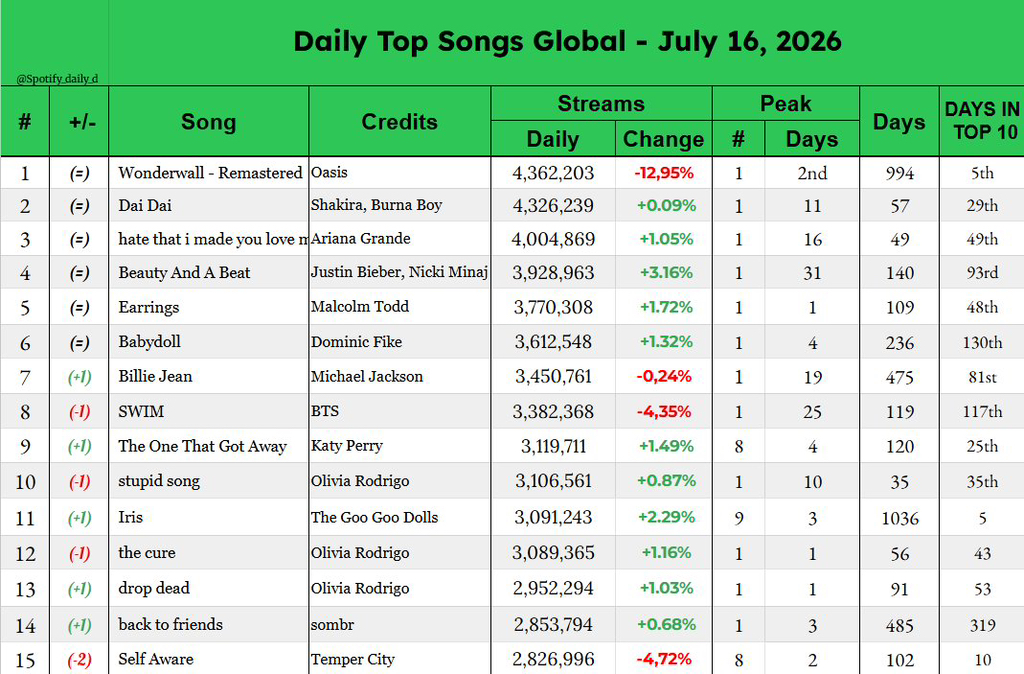The image size is (1024, 674).
Task: Select the DAYS IN TOP 10 header
Action: click(x=982, y=121)
